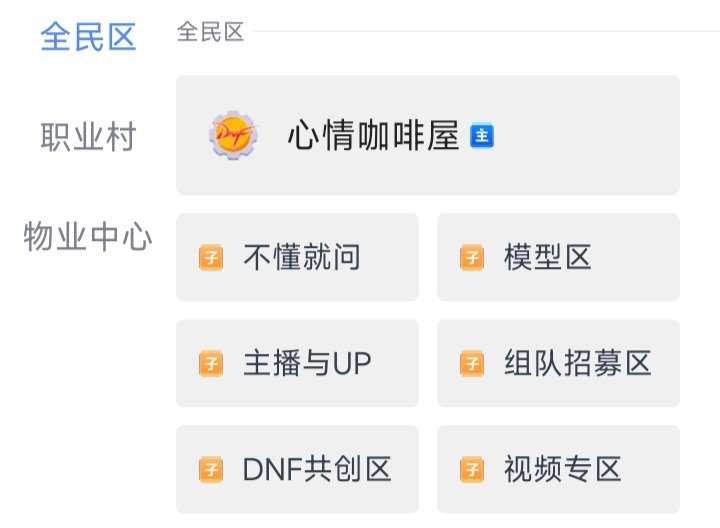Click the 心情咖啡屋 title text

coord(374,135)
